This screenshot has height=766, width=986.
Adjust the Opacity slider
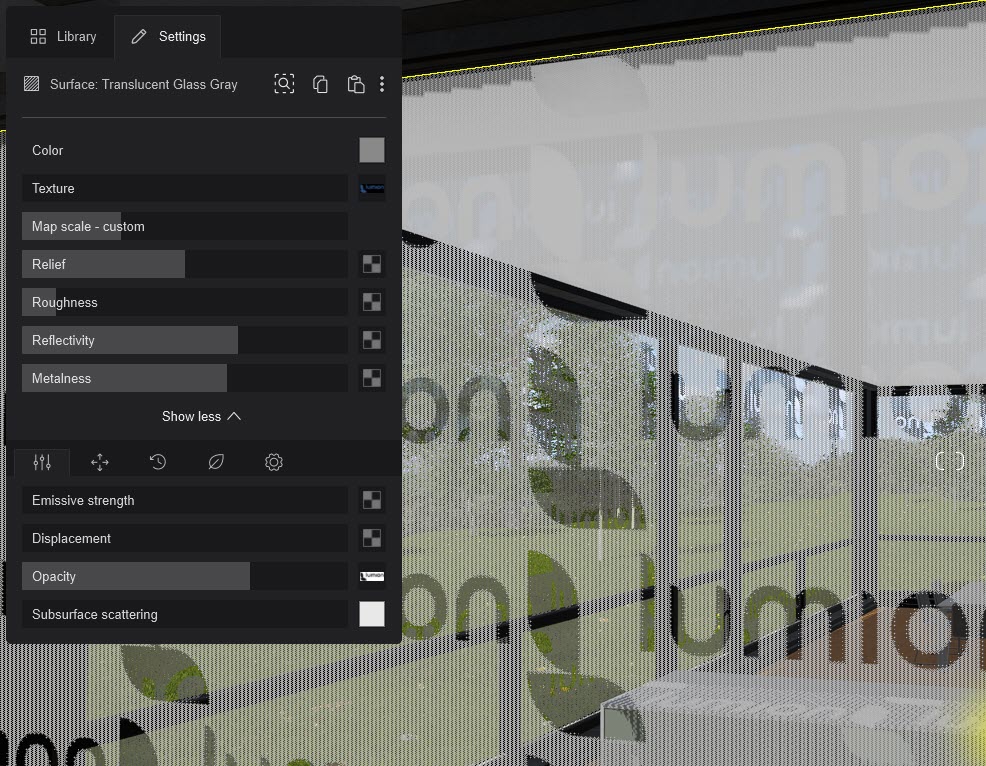185,576
